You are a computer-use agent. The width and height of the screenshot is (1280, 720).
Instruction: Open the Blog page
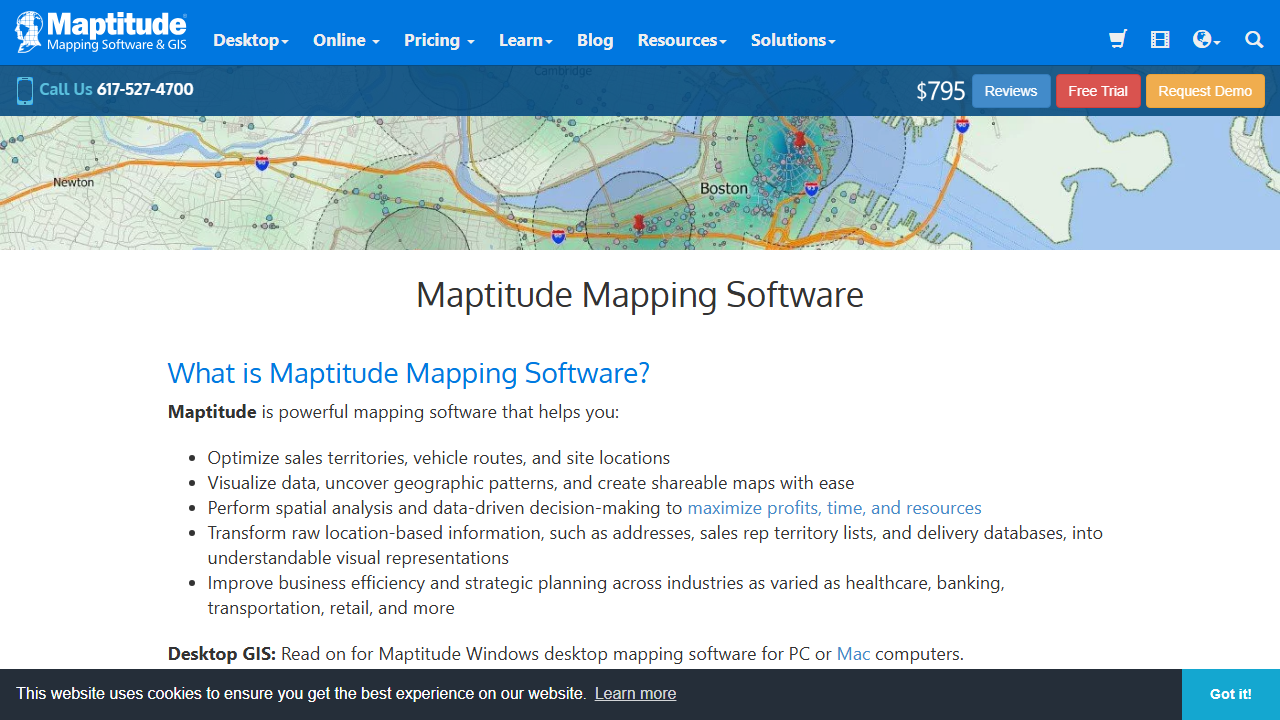pos(595,40)
